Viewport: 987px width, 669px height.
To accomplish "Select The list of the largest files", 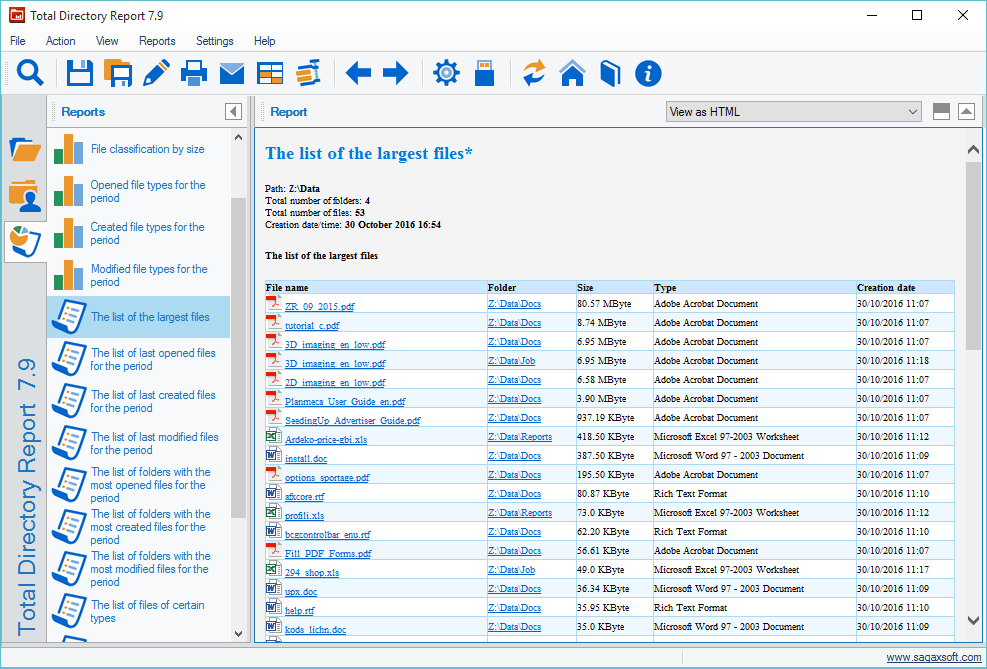I will click(x=139, y=317).
